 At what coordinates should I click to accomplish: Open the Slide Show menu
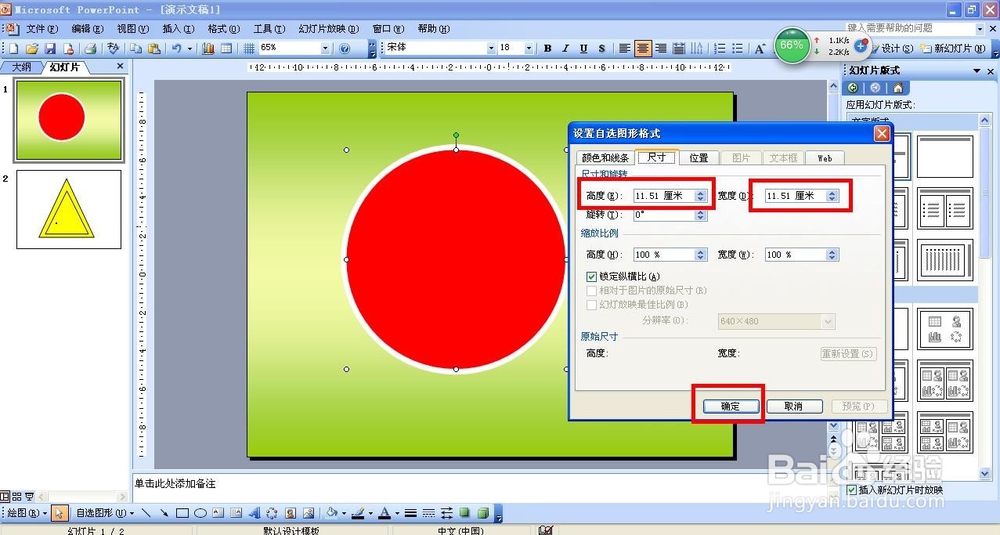tap(328, 29)
